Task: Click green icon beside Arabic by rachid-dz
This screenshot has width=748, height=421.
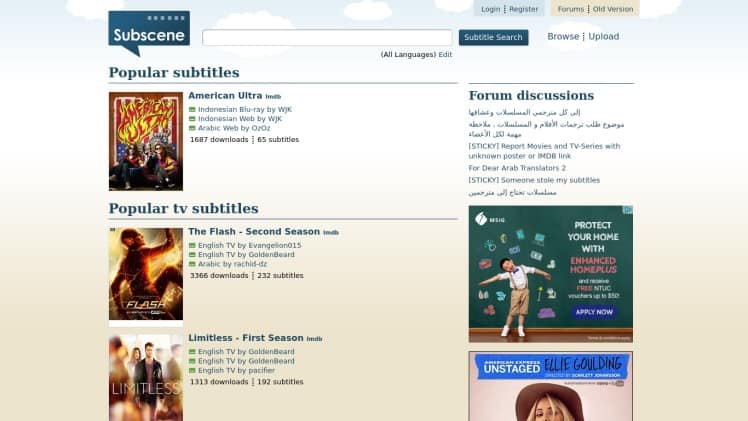Action: click(192, 264)
